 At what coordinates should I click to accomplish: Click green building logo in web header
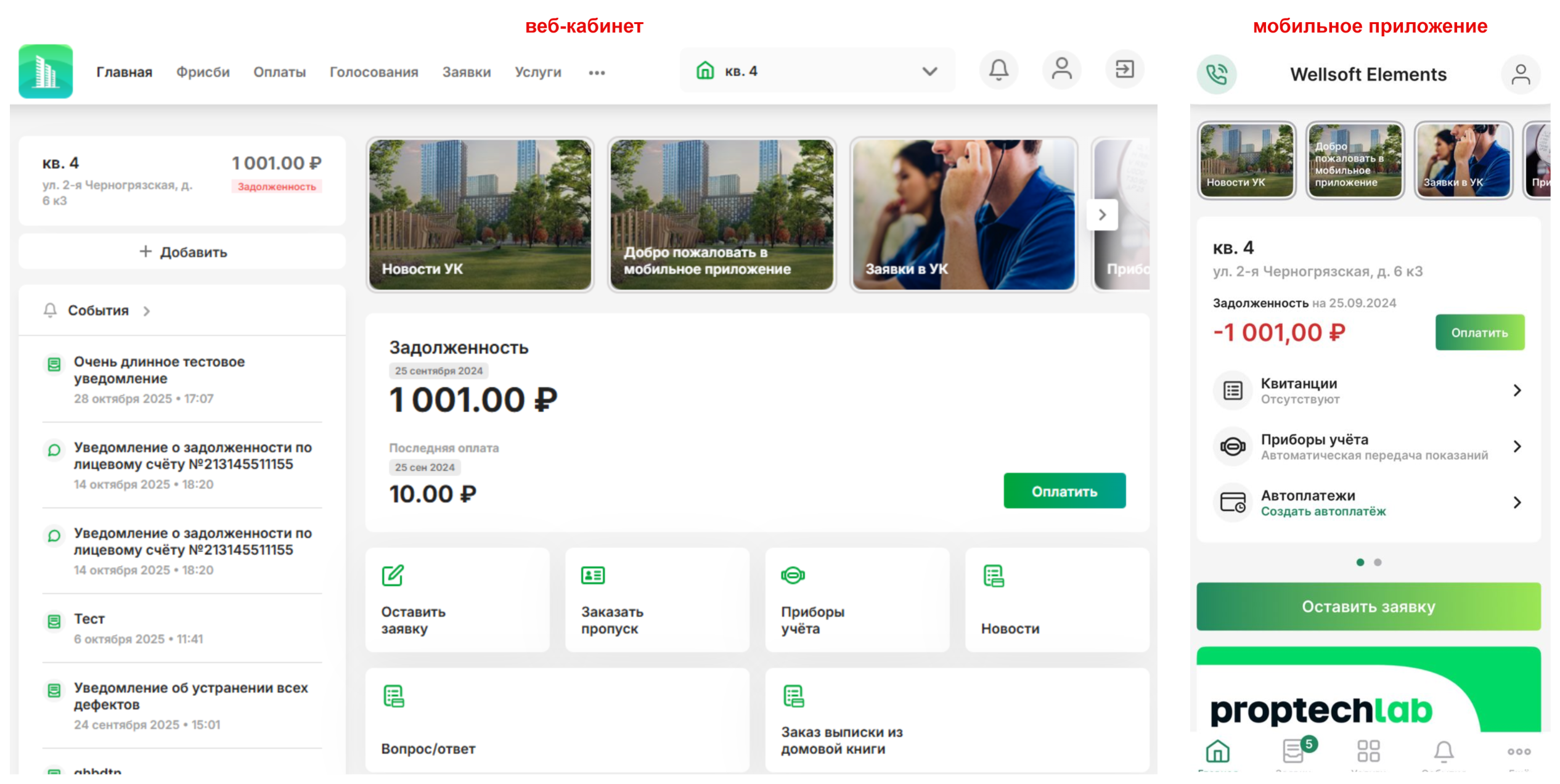(46, 71)
